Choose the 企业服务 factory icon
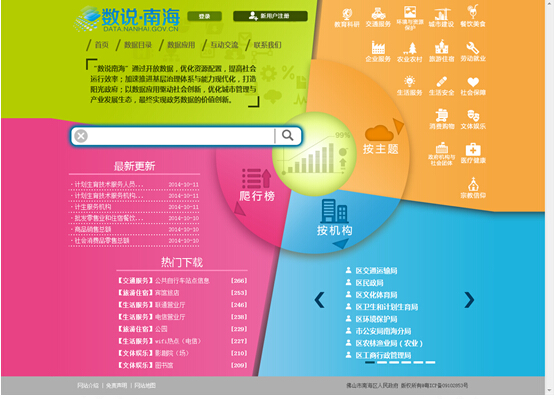 [378, 48]
